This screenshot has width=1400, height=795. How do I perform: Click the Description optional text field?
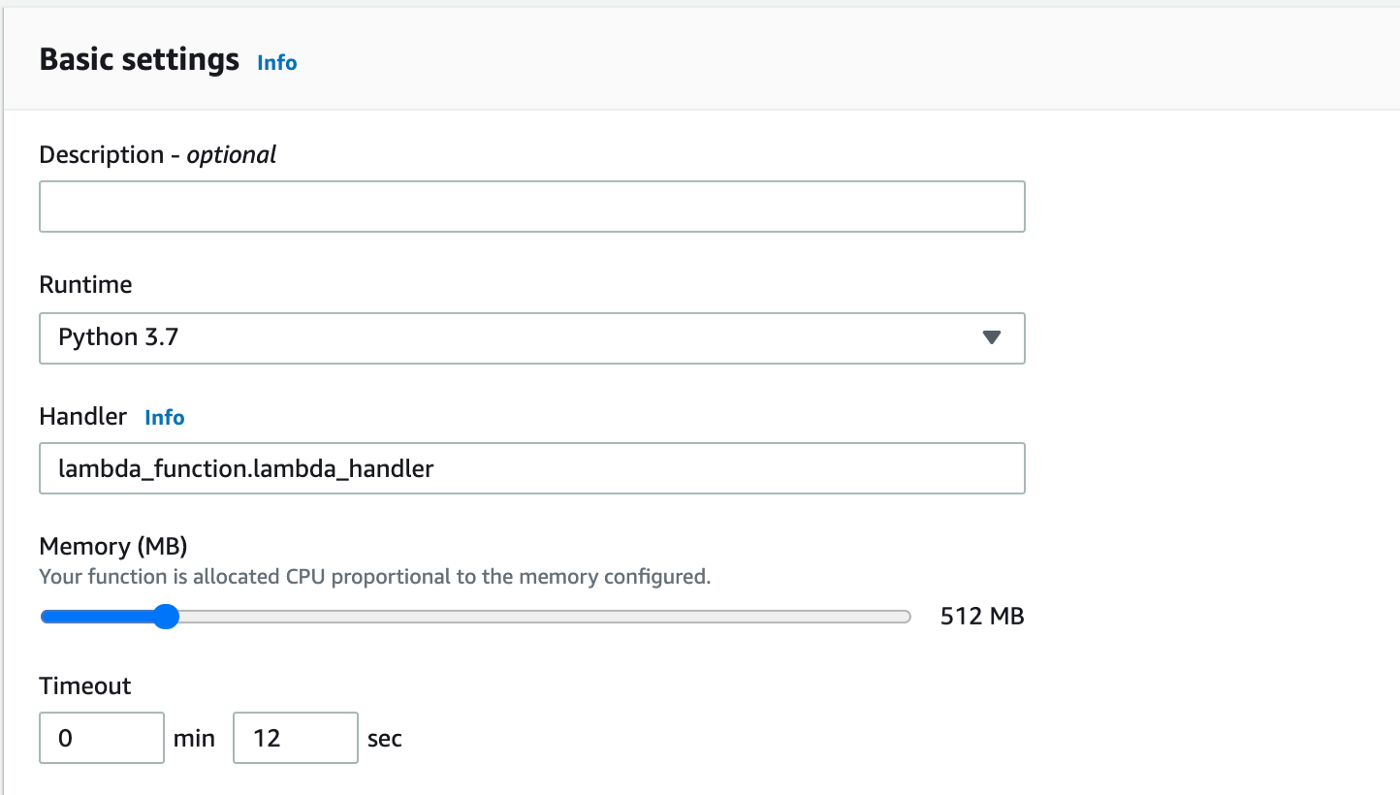[531, 207]
